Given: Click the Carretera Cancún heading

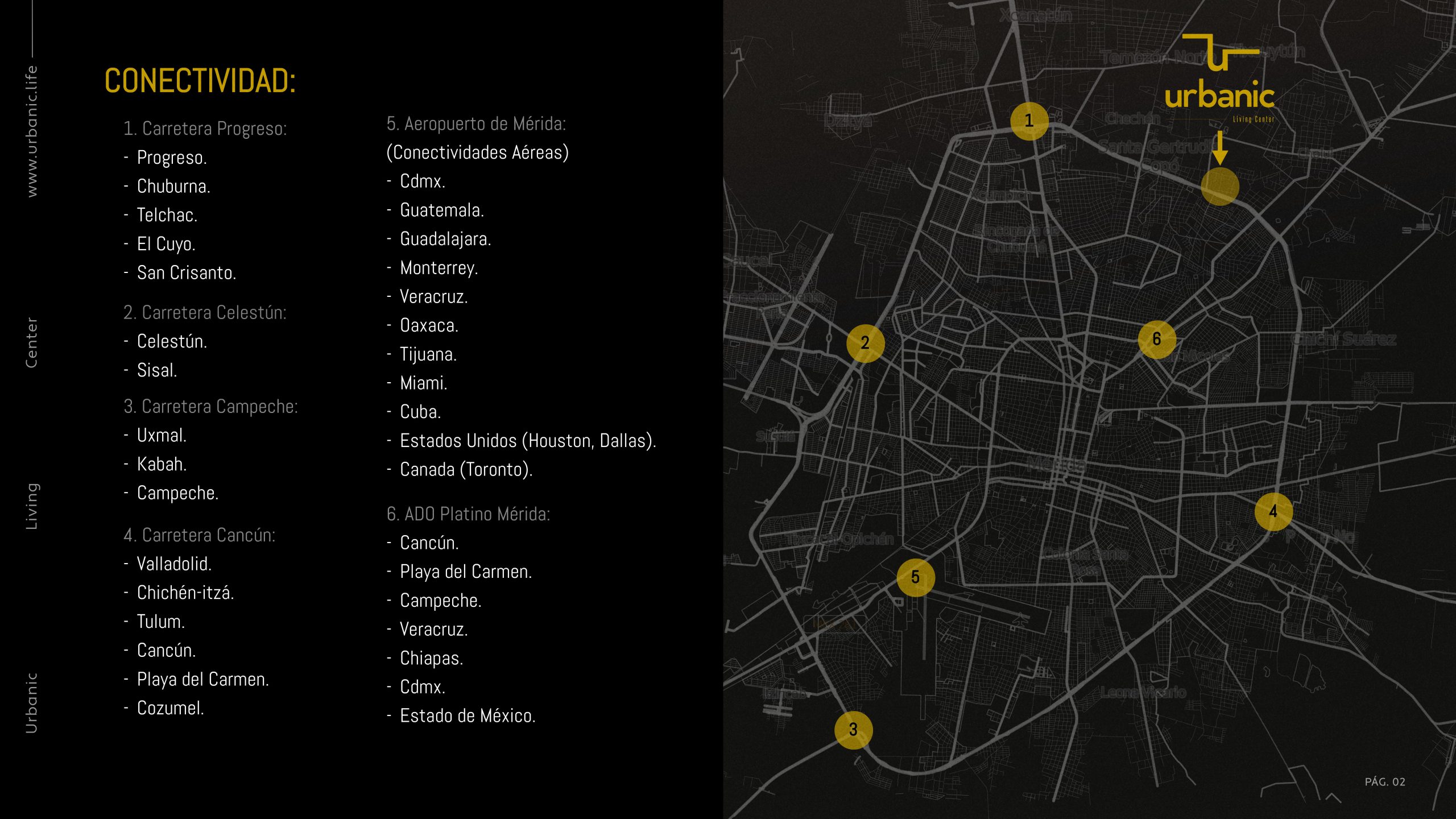Looking at the screenshot, I should pos(199,535).
